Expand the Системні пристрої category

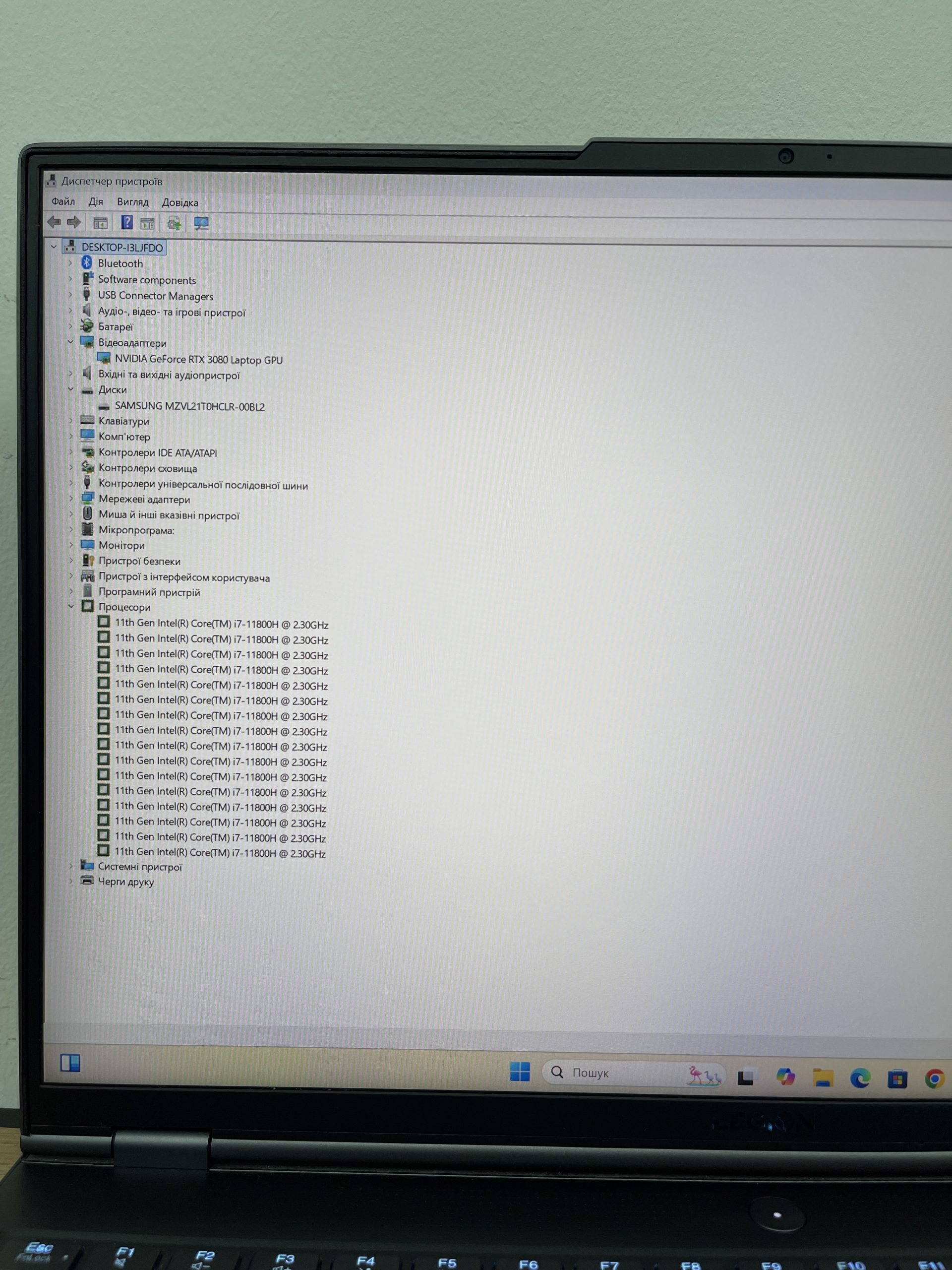(71, 865)
